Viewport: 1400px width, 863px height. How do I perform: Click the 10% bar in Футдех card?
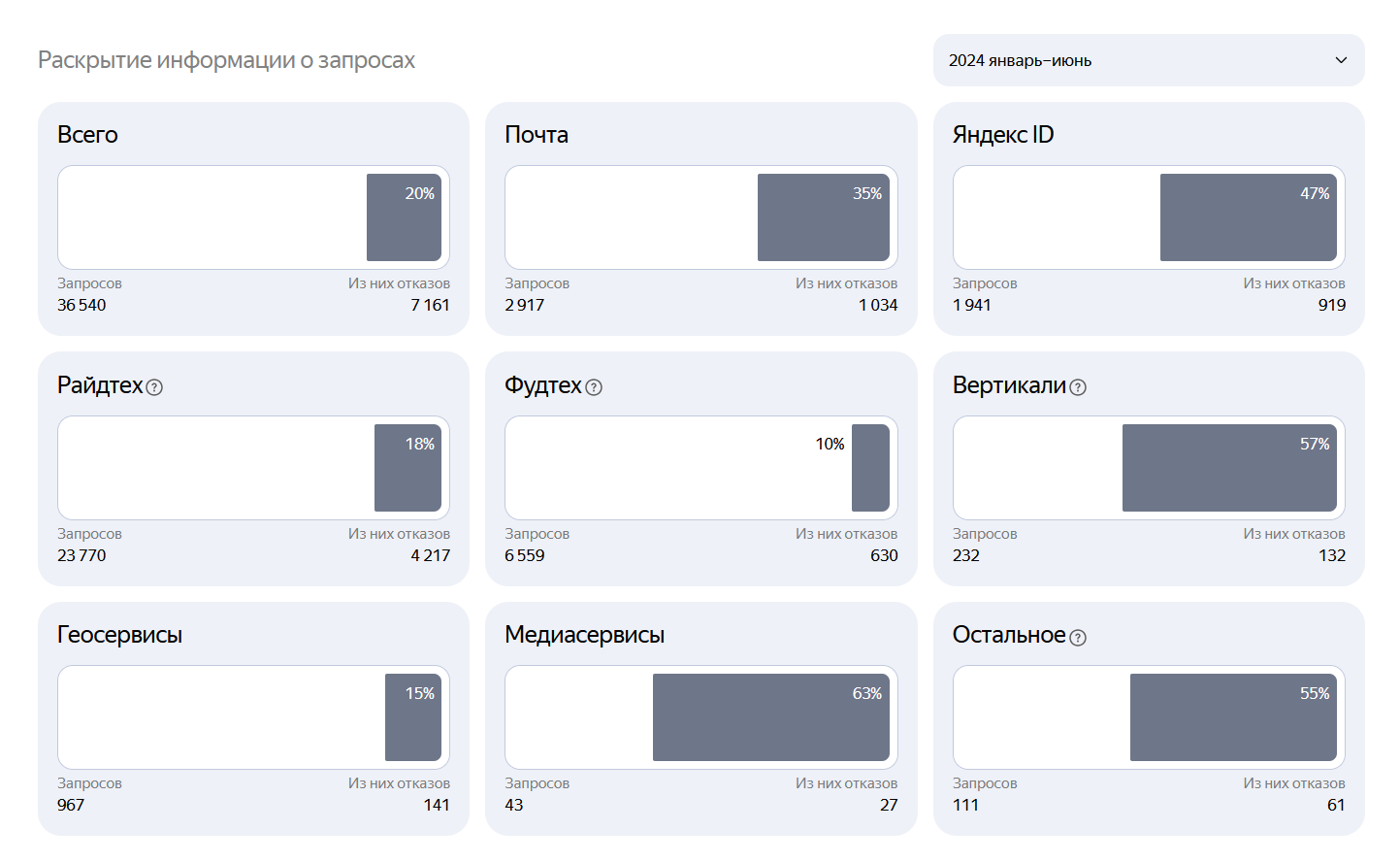point(870,468)
